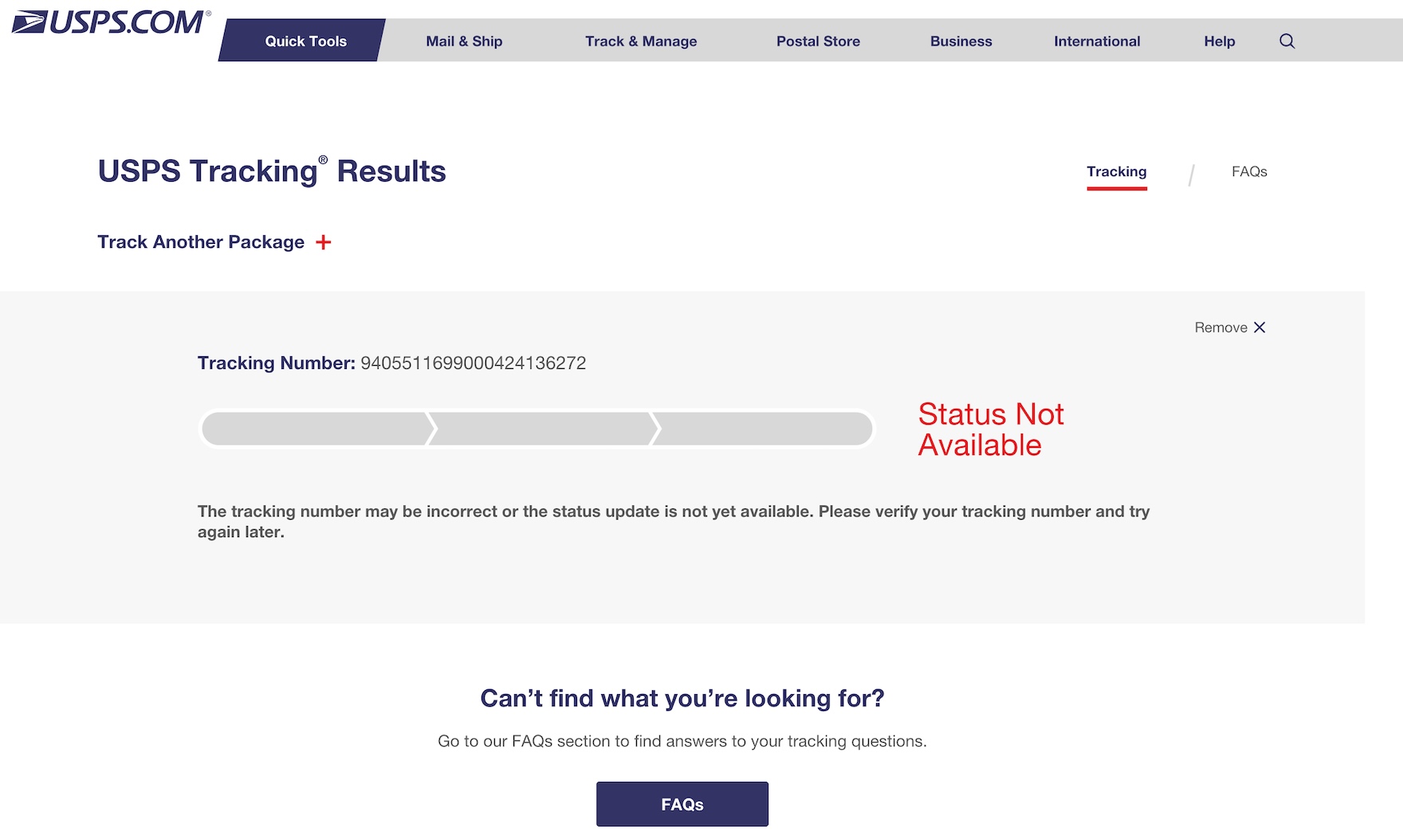The width and height of the screenshot is (1403, 840).
Task: Expand the Track & Manage menu
Action: [x=641, y=41]
